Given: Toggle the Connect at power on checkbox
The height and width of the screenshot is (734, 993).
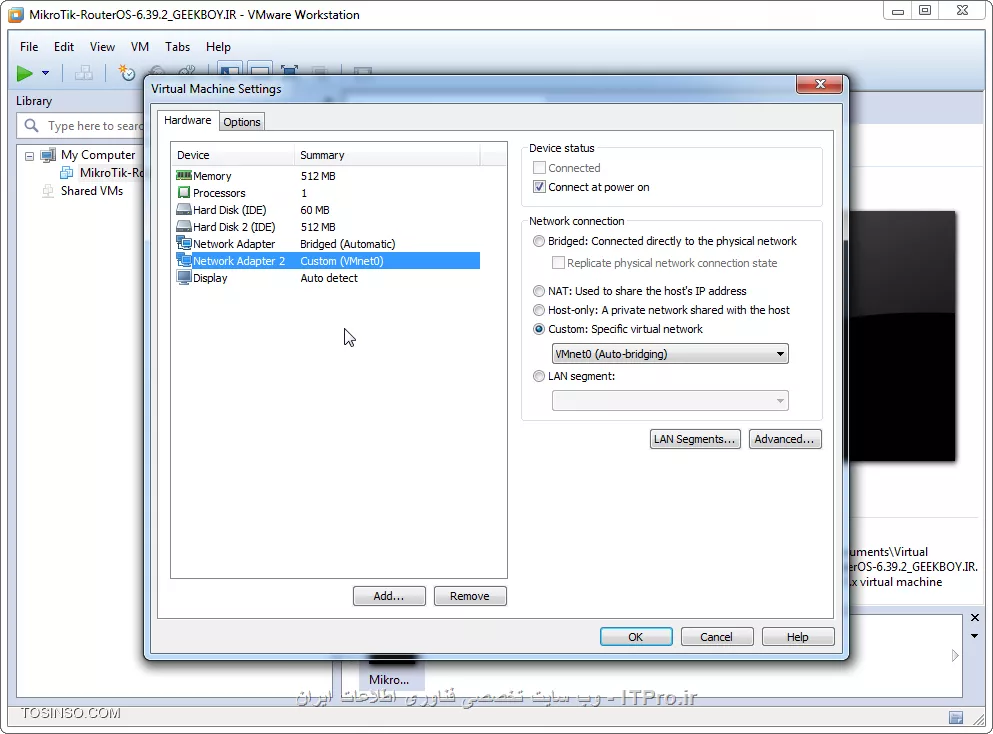Looking at the screenshot, I should [x=540, y=187].
